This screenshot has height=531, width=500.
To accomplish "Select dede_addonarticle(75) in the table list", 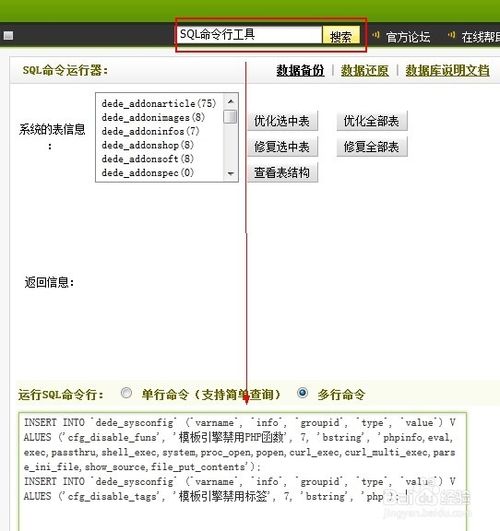I will pyautogui.click(x=159, y=104).
